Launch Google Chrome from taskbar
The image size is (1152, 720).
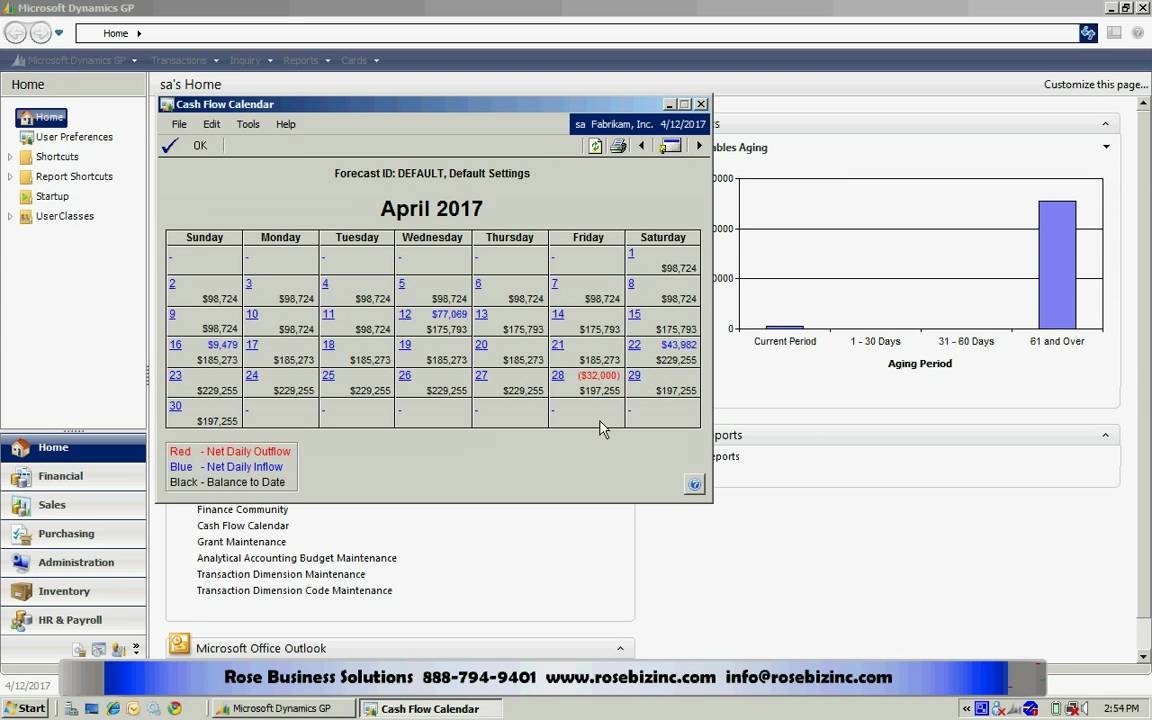point(175,708)
